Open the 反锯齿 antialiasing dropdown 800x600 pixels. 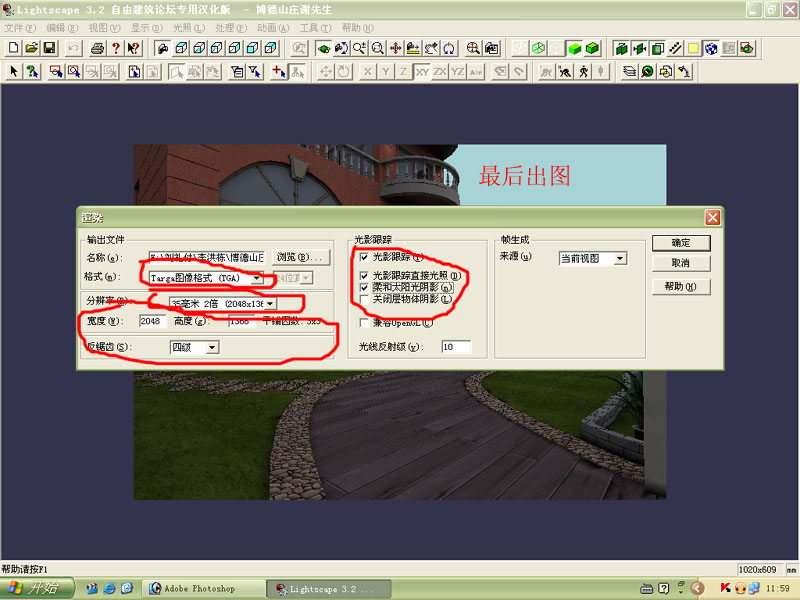click(212, 347)
